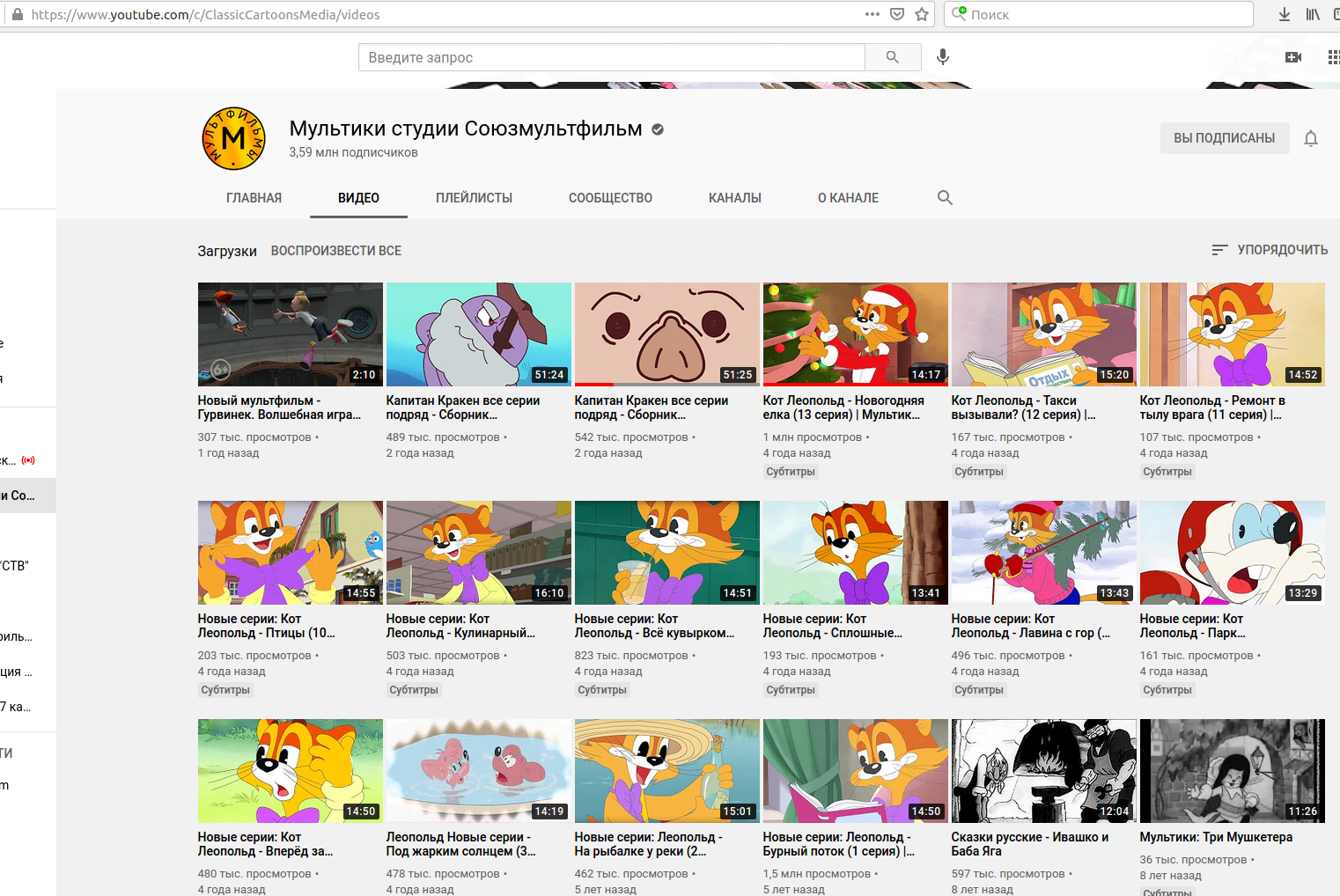Select the ВИДЕО tab

359,198
